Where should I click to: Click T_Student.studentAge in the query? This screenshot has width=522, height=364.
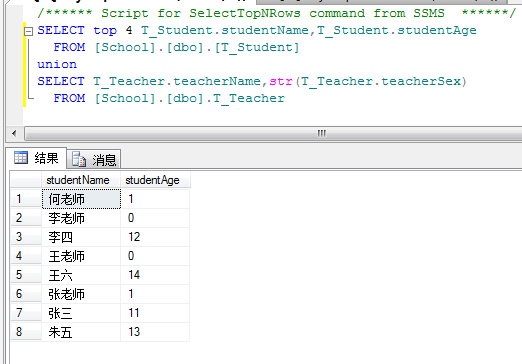point(397,30)
